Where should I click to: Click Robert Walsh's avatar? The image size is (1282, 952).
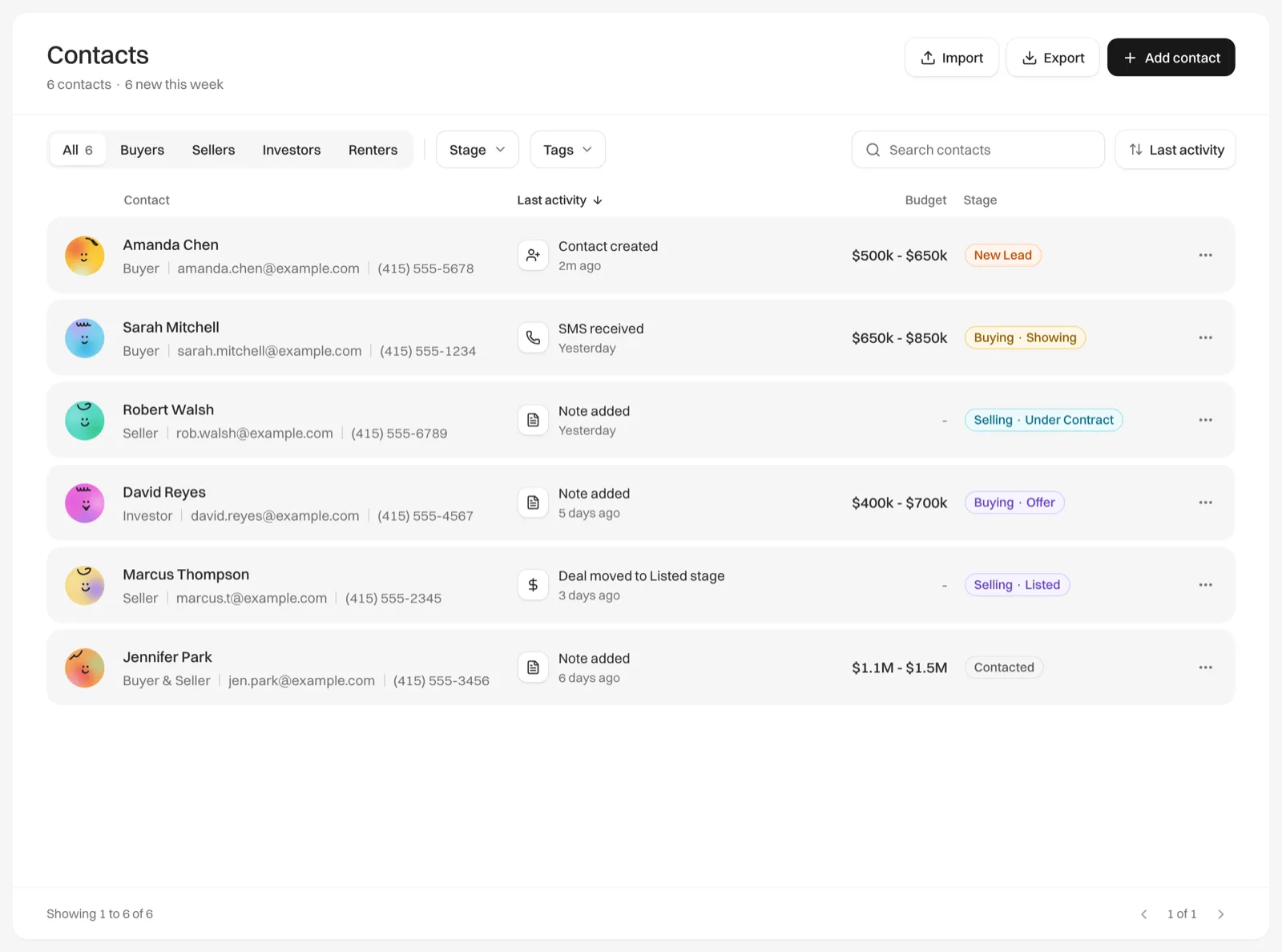(x=85, y=421)
